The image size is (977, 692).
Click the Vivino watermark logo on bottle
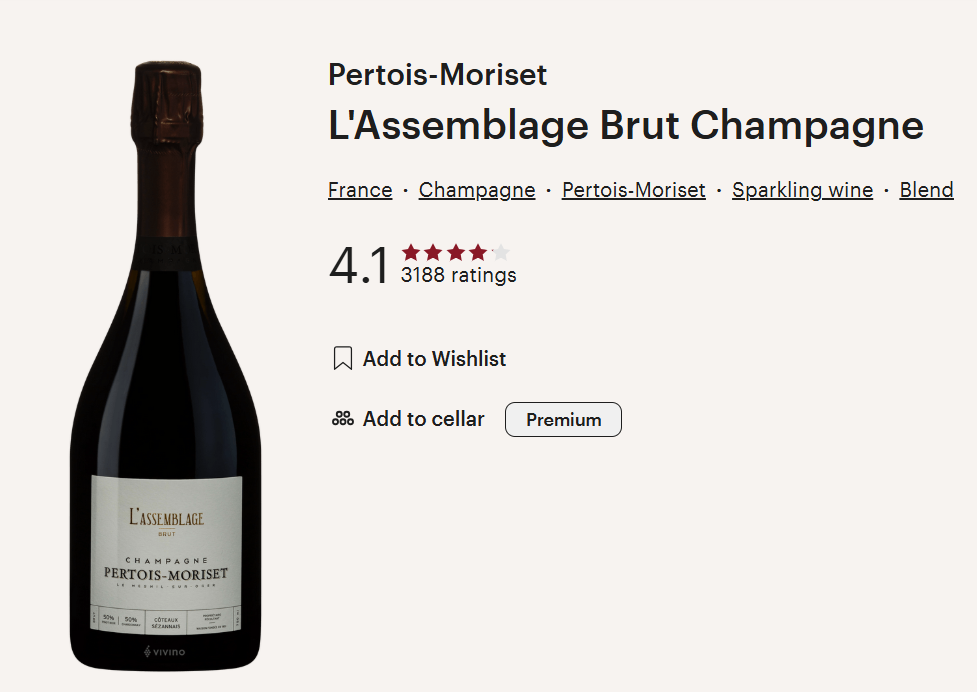[164, 652]
